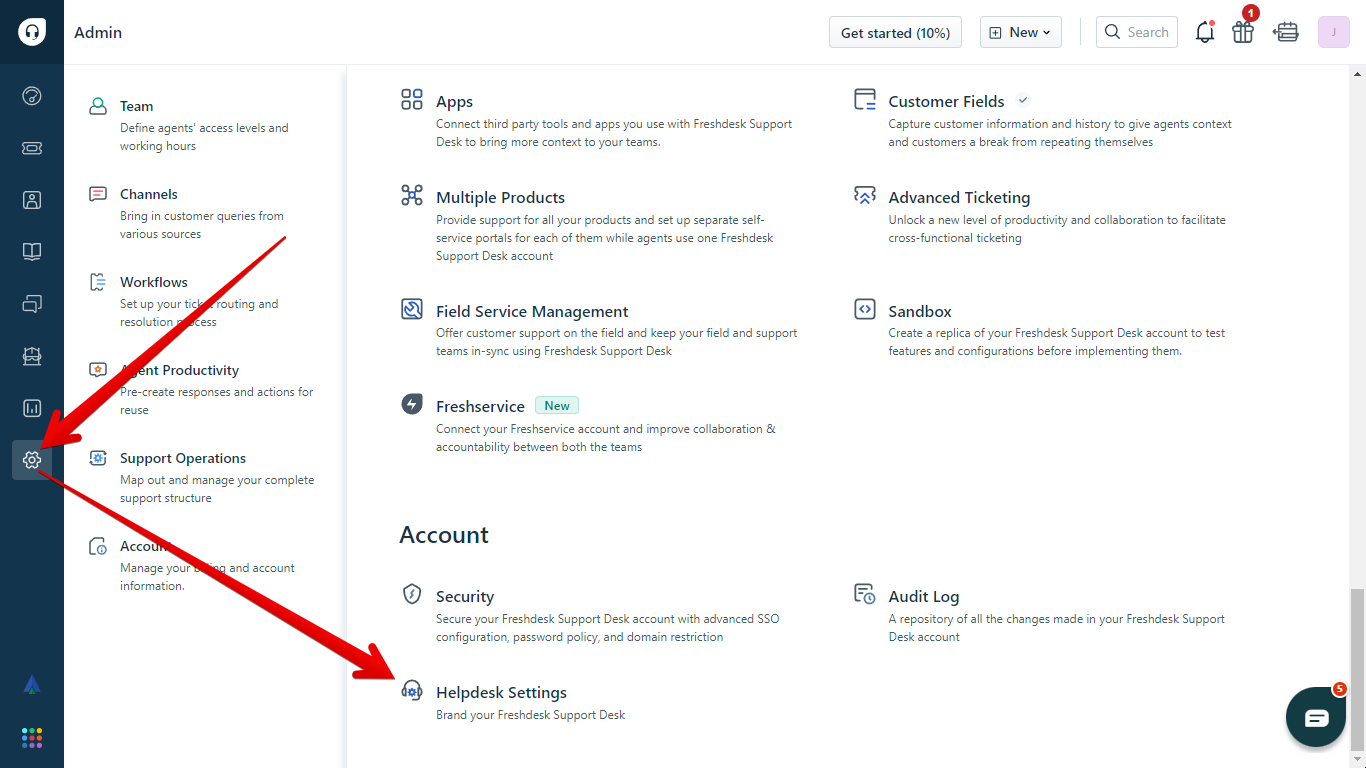Open the Multiple Products link
The width and height of the screenshot is (1366, 768).
500,198
